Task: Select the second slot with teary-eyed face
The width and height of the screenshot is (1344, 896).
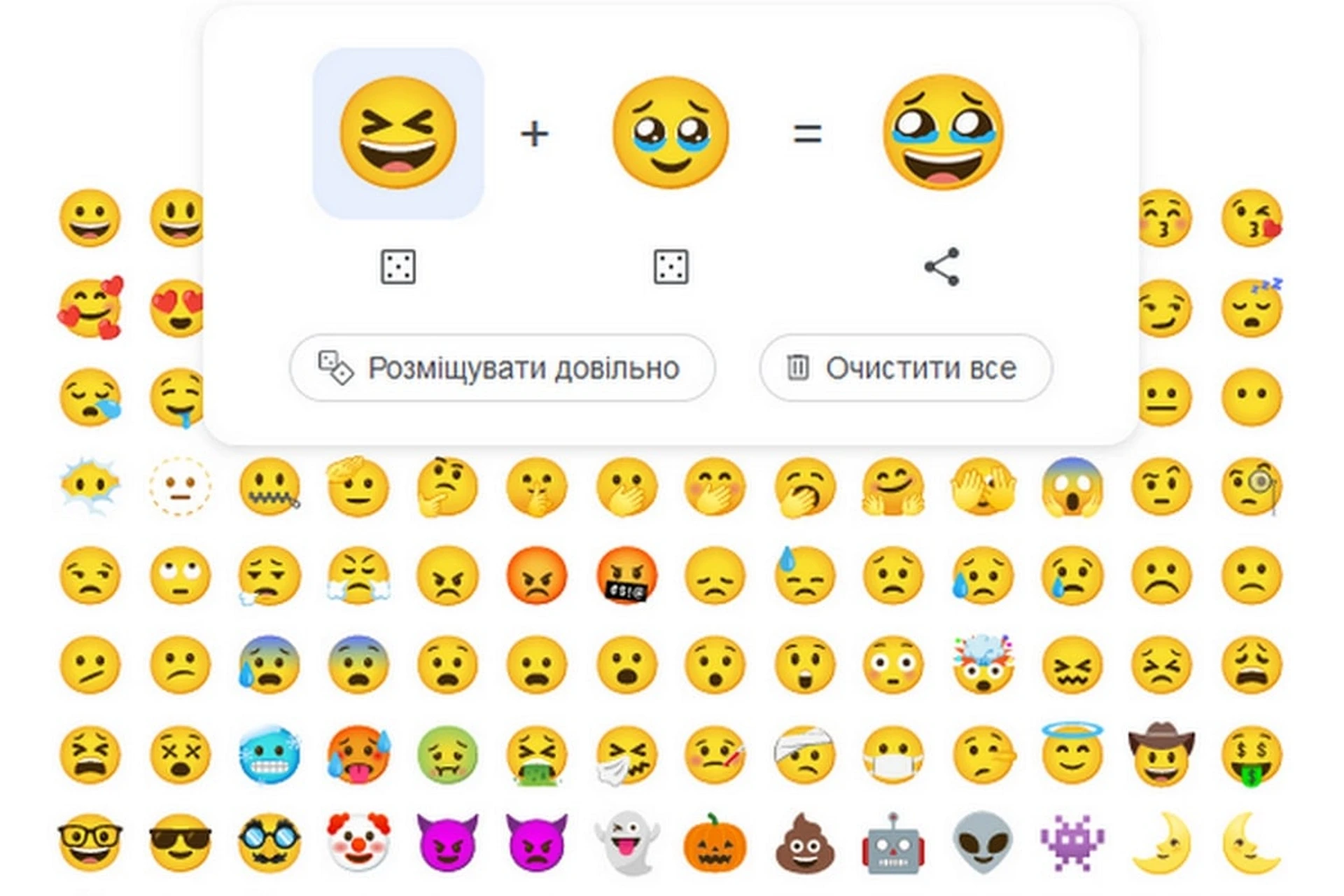Action: (671, 133)
